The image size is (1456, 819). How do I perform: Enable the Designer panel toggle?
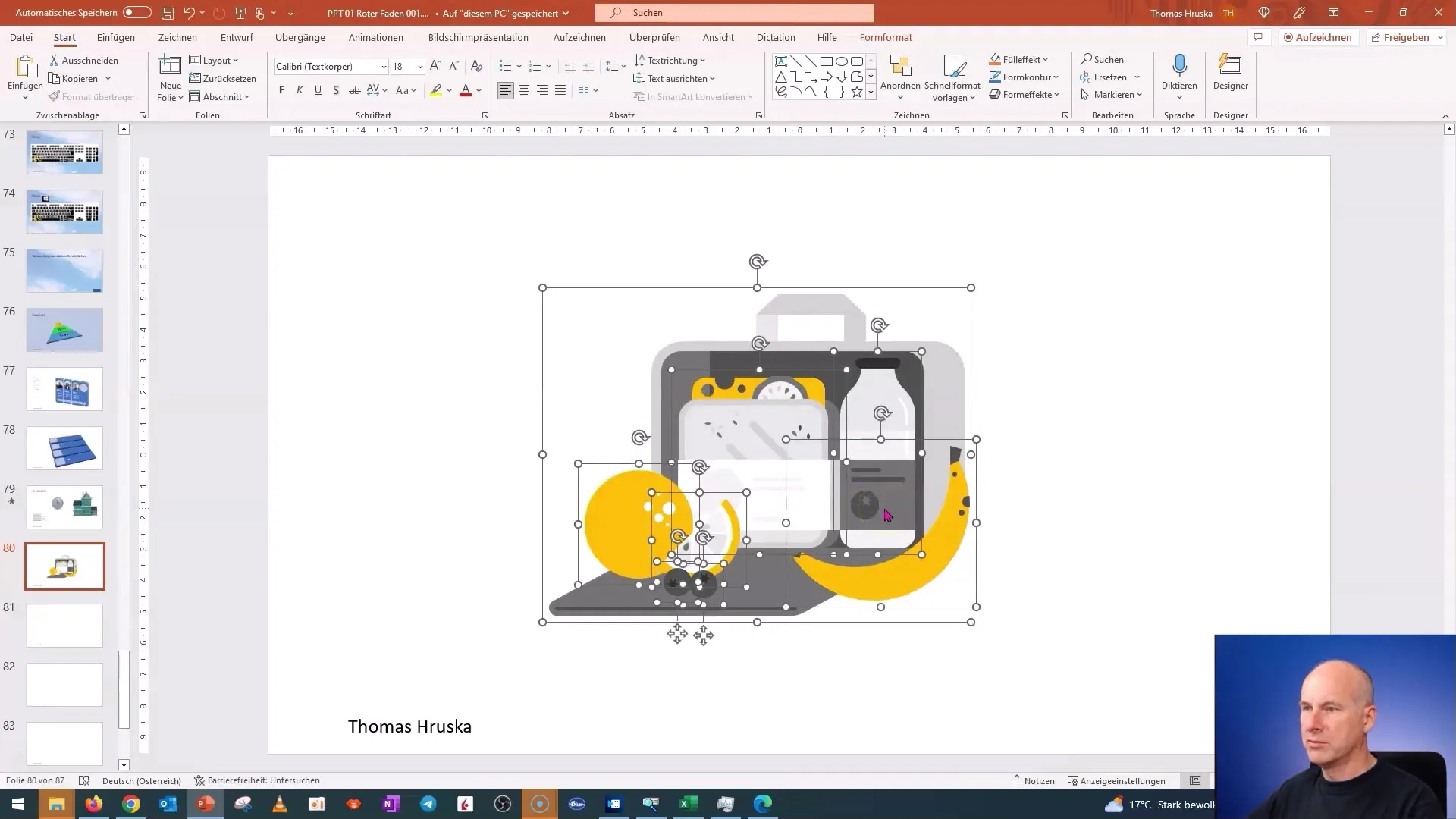1230,75
